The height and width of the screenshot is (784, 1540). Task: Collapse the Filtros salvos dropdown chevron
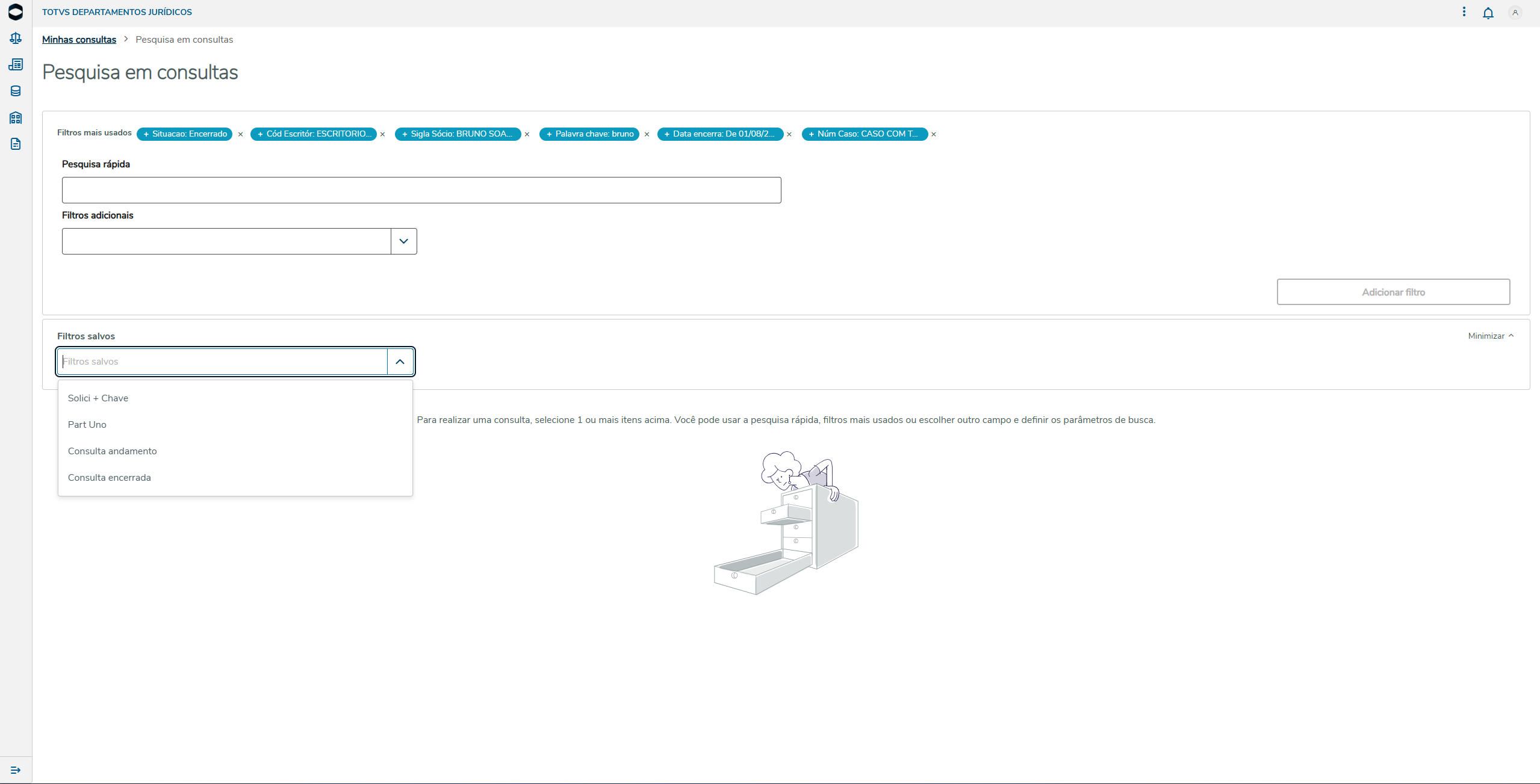pyautogui.click(x=400, y=362)
